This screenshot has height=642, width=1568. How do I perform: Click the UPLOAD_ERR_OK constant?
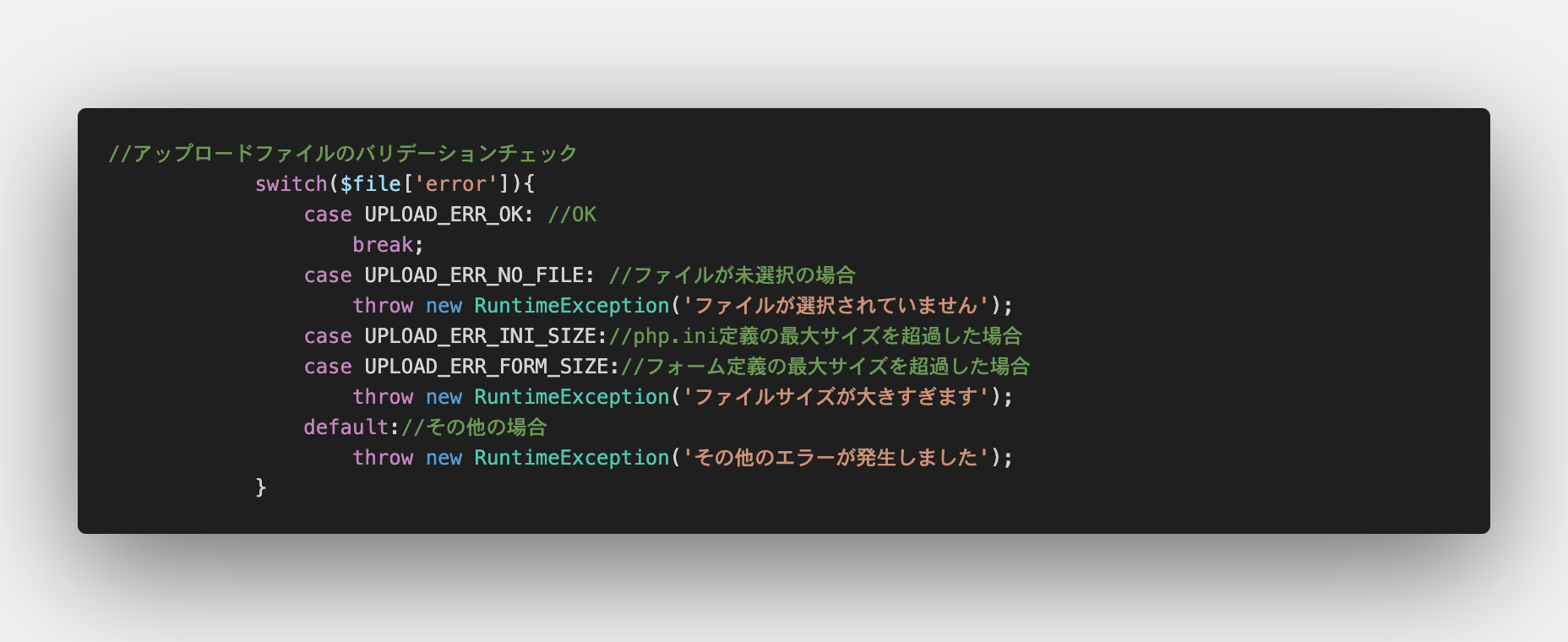point(444,215)
